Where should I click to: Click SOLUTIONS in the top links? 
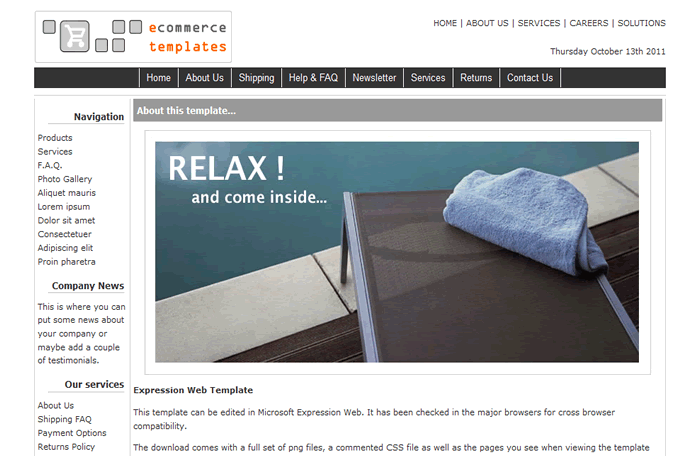tap(641, 23)
